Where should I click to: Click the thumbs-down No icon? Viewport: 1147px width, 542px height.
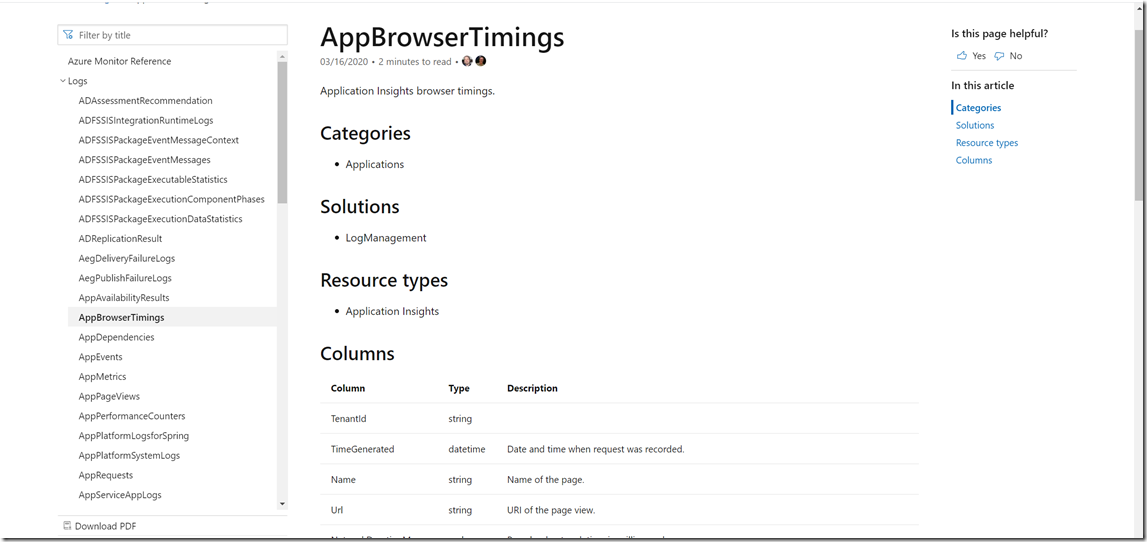[x=999, y=56]
